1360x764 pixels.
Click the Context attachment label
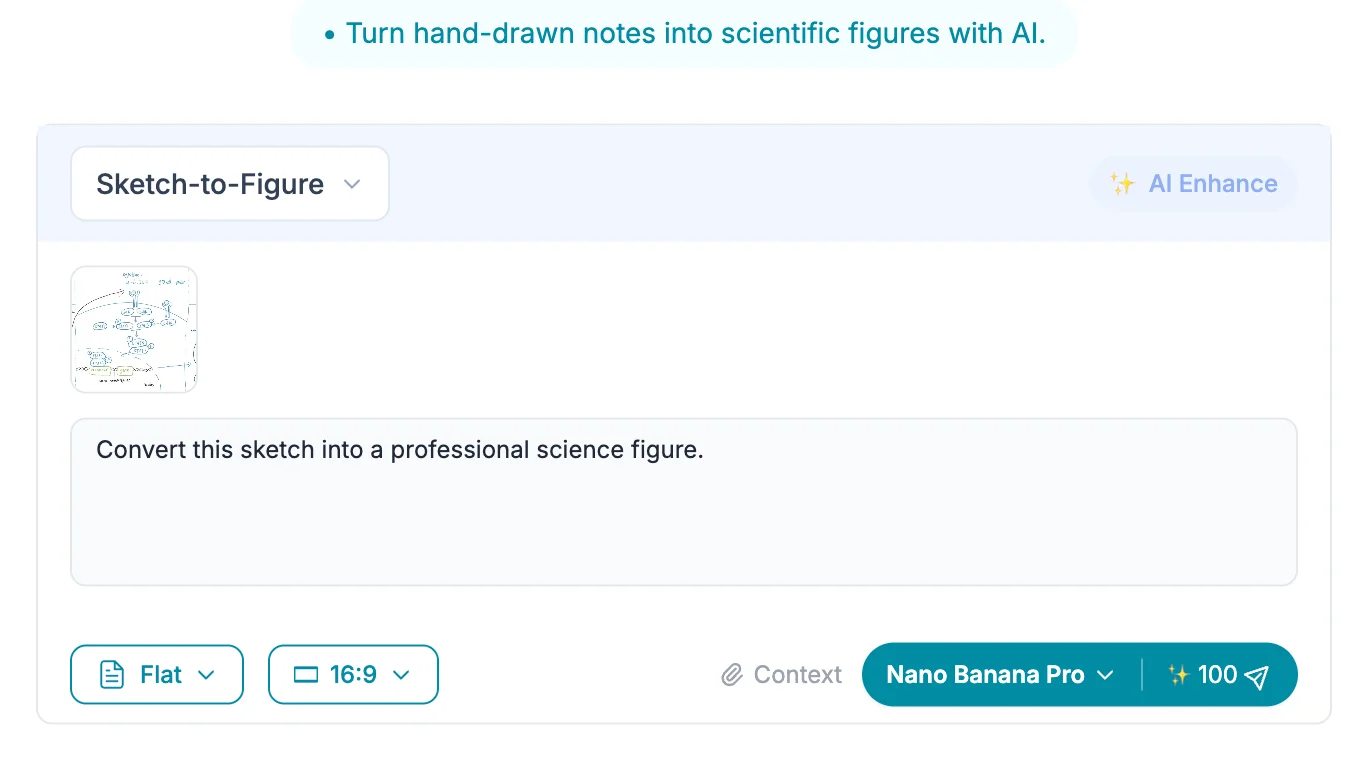pos(797,675)
